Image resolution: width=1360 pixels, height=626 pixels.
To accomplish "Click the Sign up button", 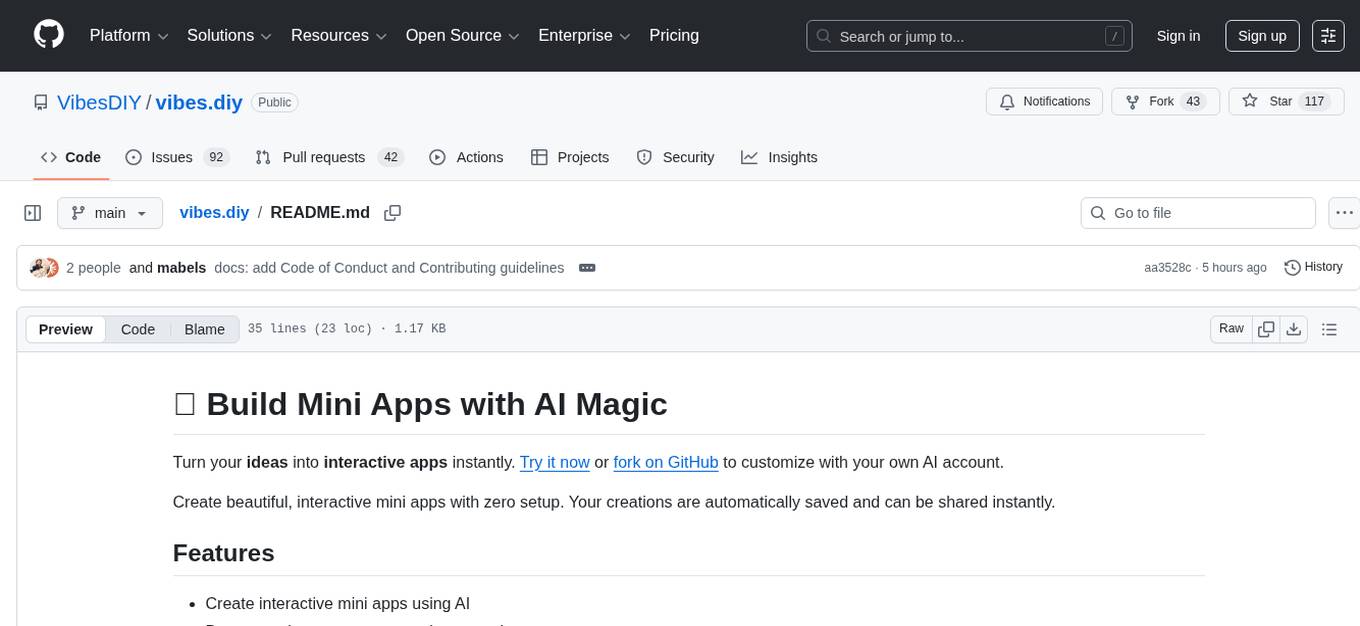I will pos(1262,36).
